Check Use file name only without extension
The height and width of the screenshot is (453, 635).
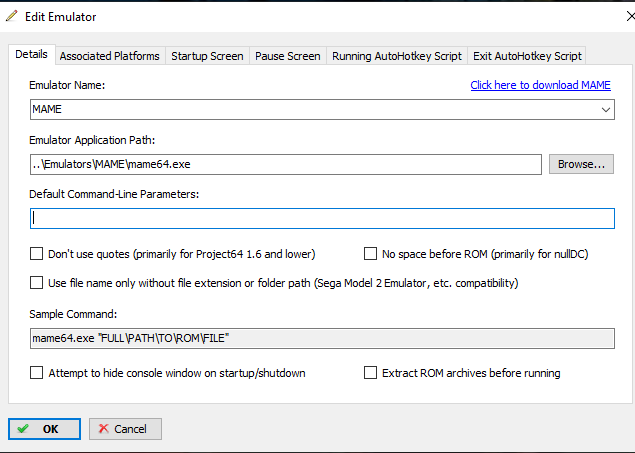(38, 283)
